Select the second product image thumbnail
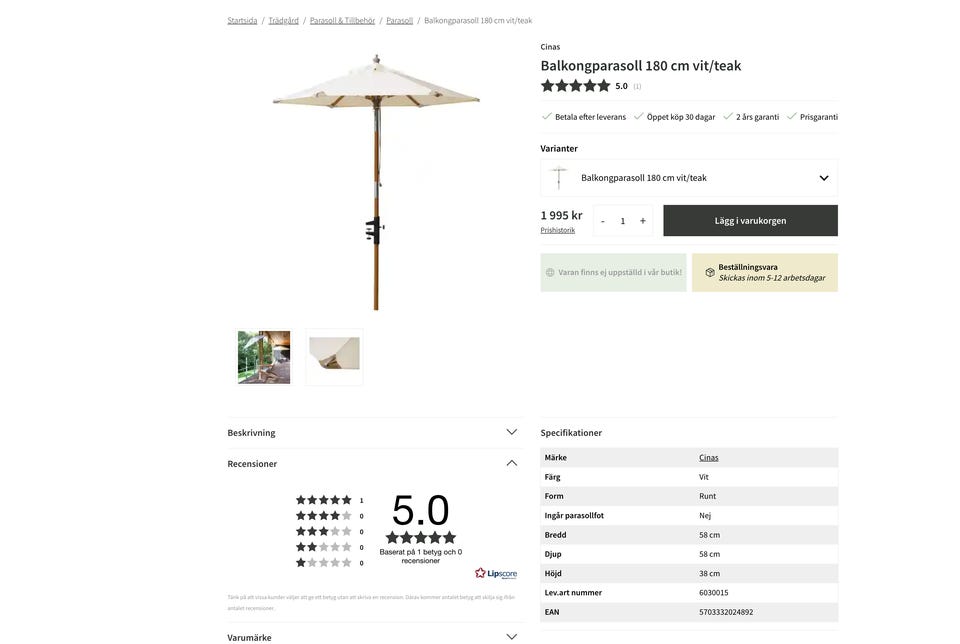Screen dimensions: 960x644 click(334, 357)
